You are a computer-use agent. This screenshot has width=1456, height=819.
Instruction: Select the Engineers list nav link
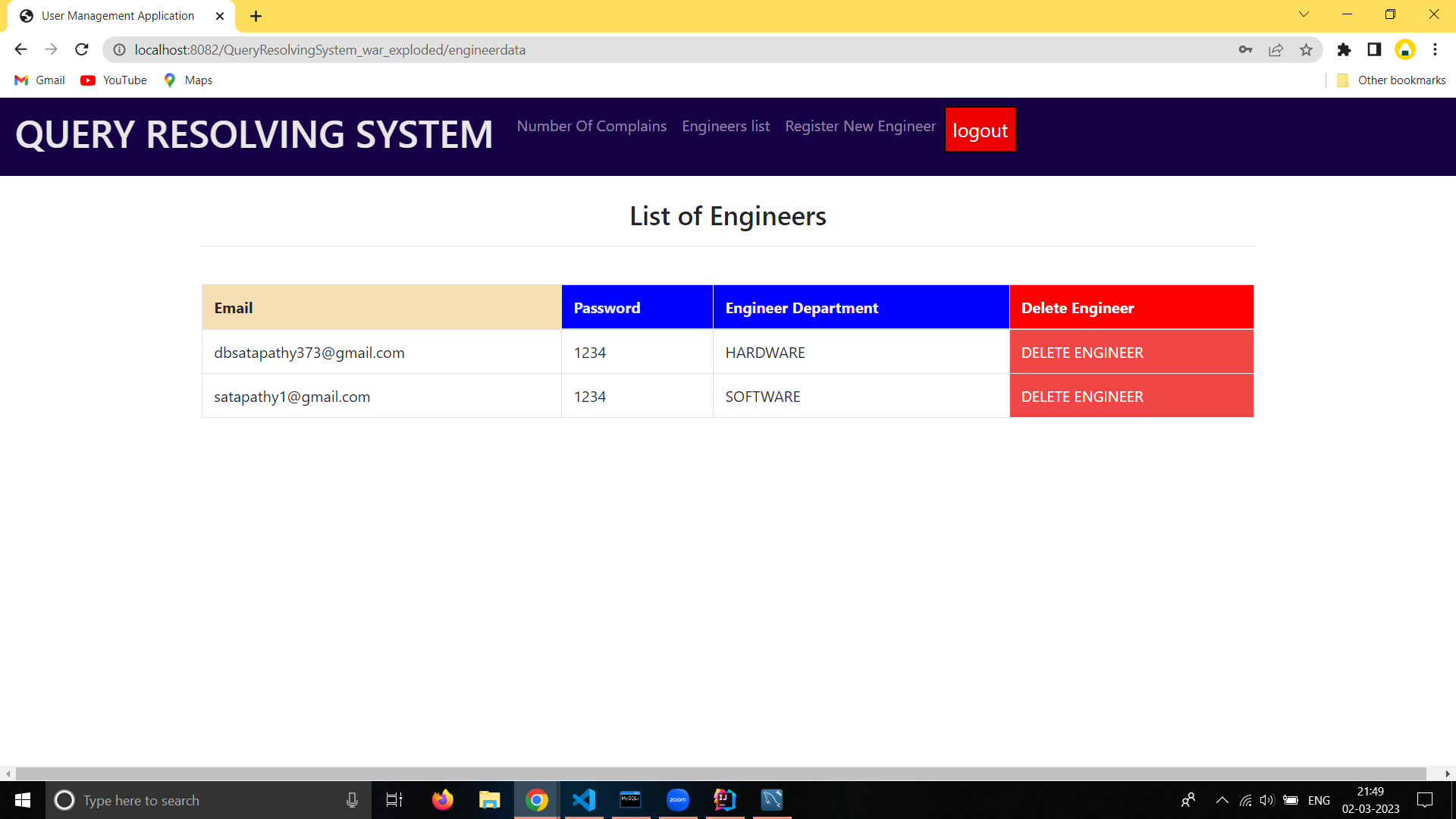coord(725,127)
